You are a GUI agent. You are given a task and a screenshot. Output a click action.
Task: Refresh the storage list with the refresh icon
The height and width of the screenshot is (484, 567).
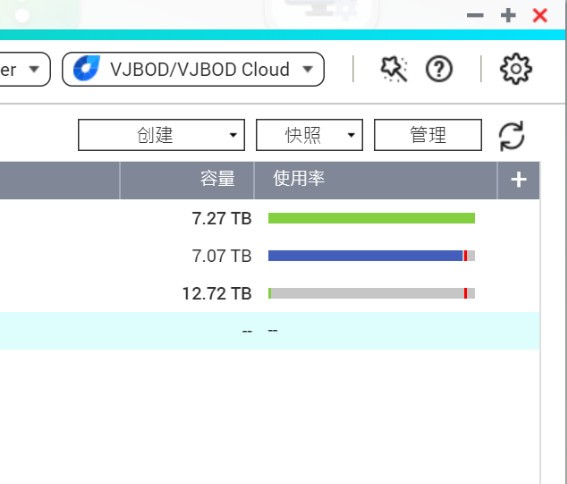pos(511,136)
